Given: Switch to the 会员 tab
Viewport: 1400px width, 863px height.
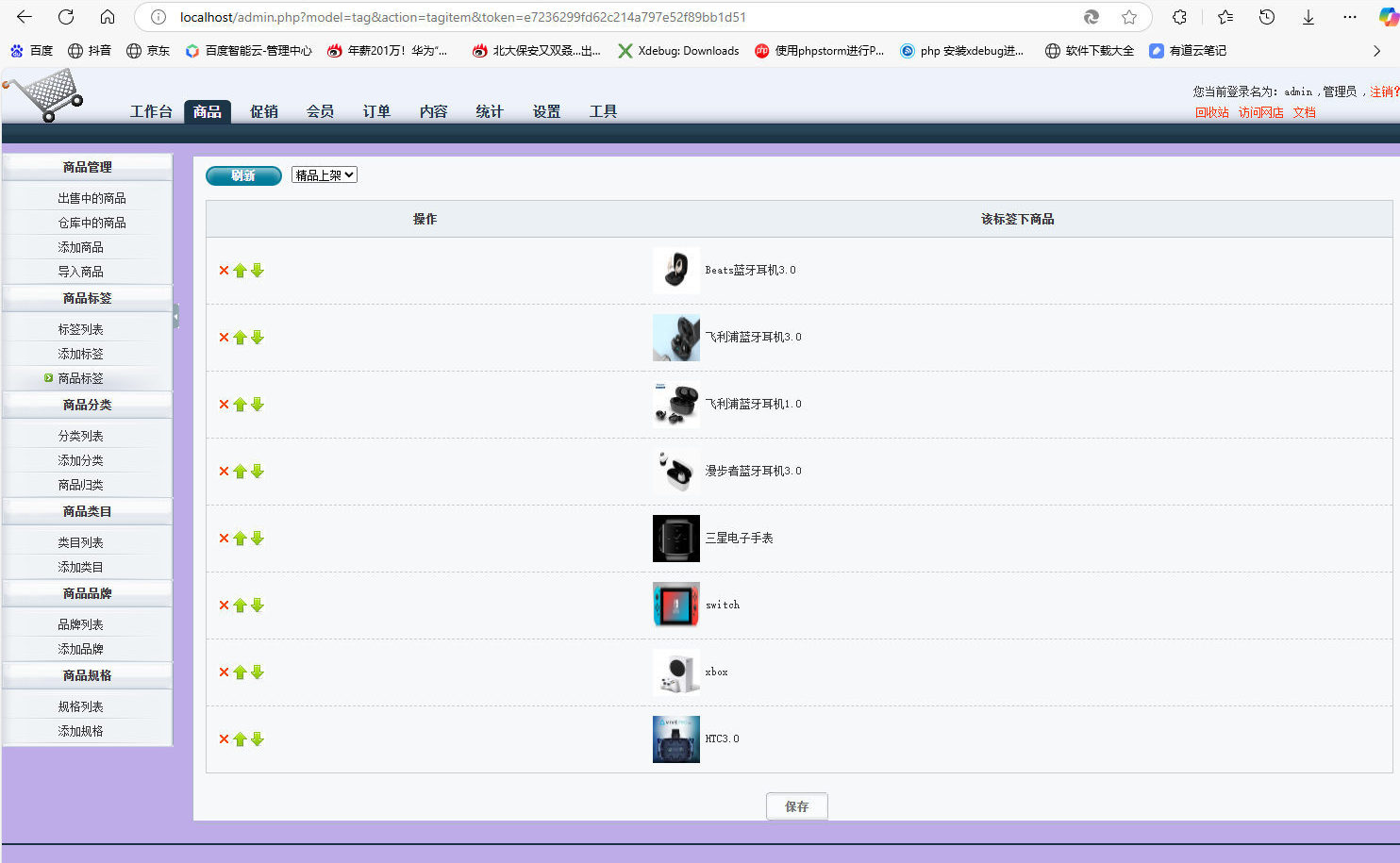Looking at the screenshot, I should [x=321, y=111].
